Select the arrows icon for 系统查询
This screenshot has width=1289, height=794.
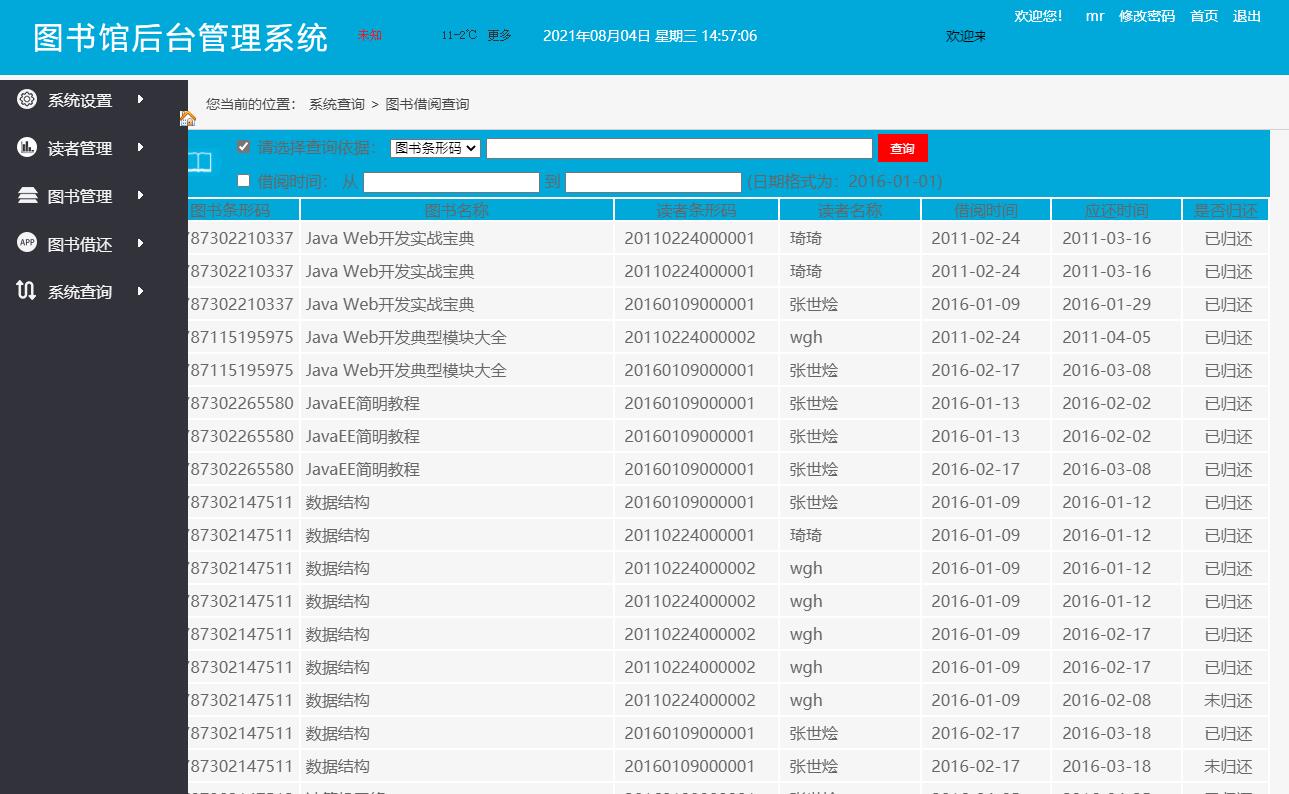25,291
